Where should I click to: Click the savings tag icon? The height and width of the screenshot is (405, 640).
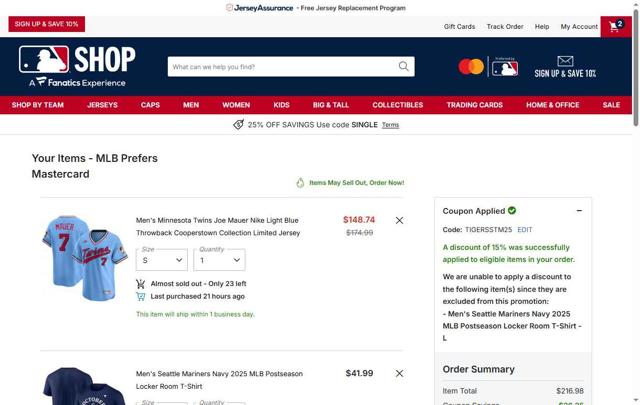point(238,125)
